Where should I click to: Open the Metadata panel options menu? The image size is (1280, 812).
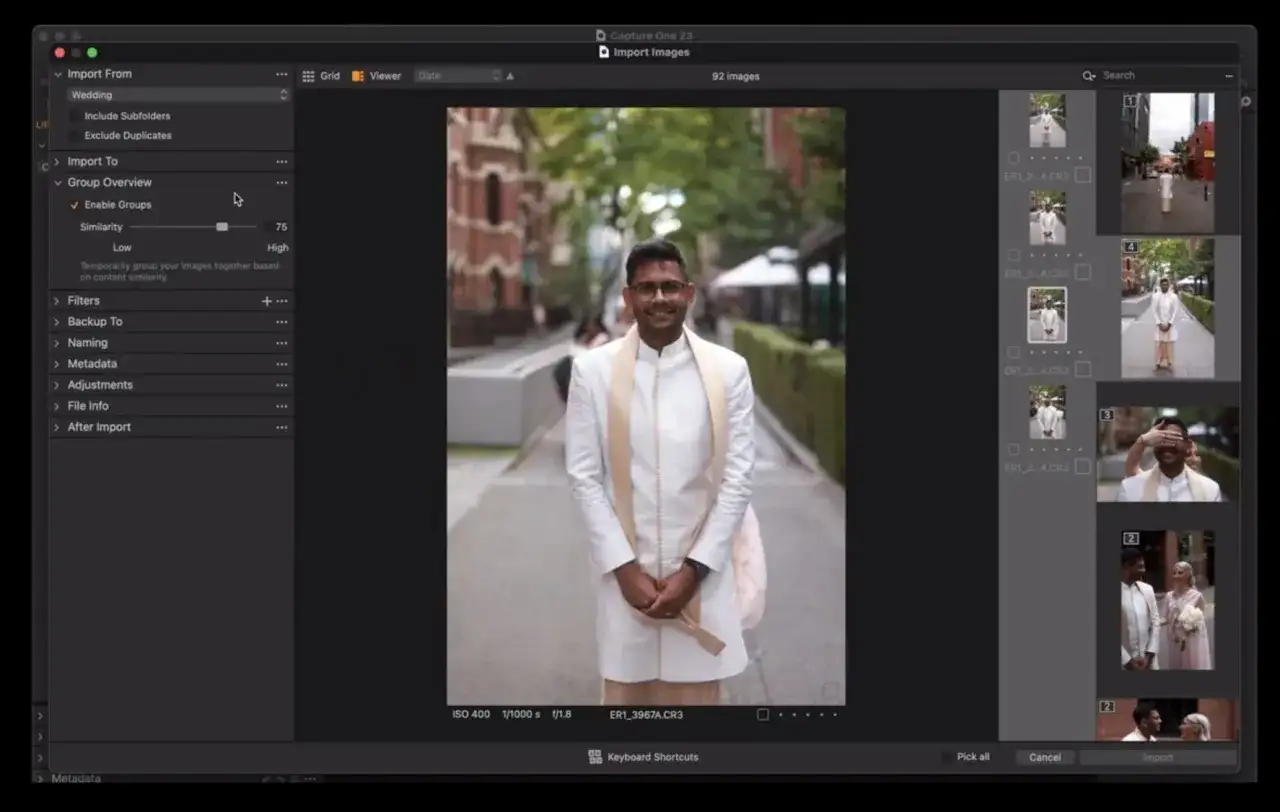pyautogui.click(x=282, y=364)
